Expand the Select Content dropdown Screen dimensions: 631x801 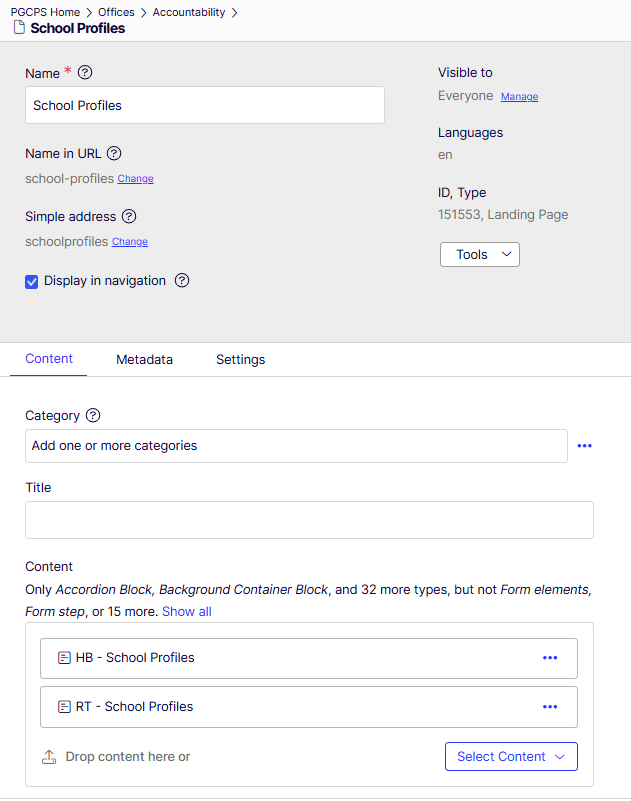(x=511, y=757)
